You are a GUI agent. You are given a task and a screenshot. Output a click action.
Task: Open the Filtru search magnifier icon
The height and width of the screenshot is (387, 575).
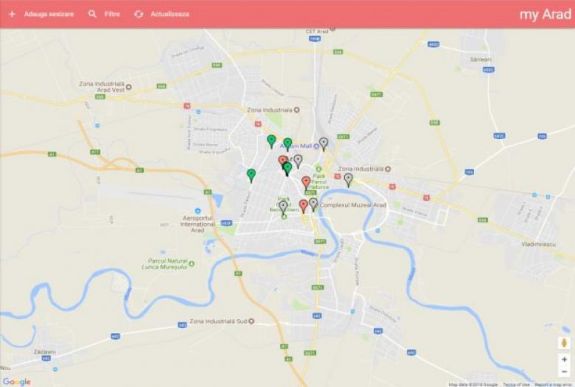(92, 14)
